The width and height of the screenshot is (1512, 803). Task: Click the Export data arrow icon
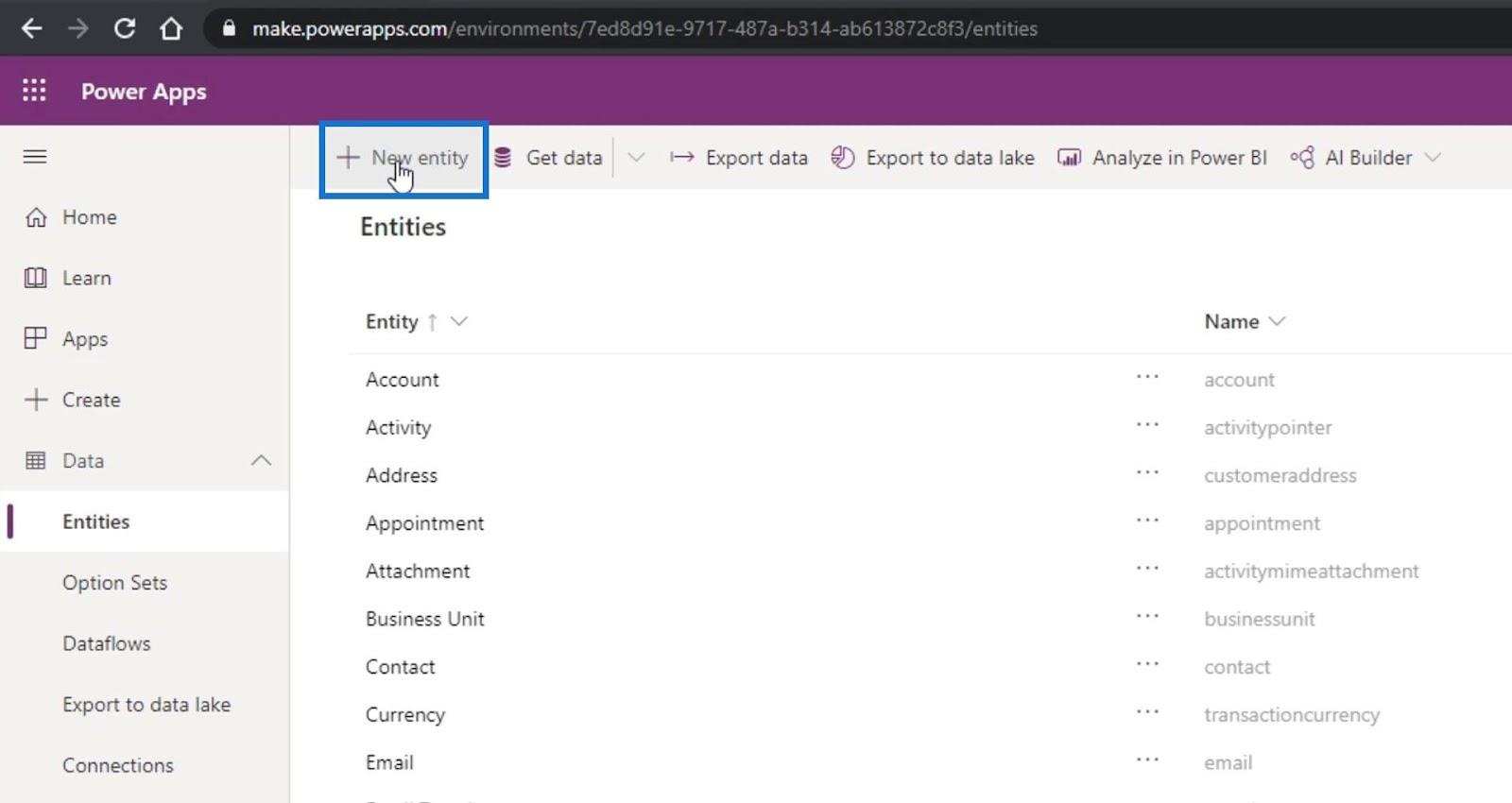681,158
